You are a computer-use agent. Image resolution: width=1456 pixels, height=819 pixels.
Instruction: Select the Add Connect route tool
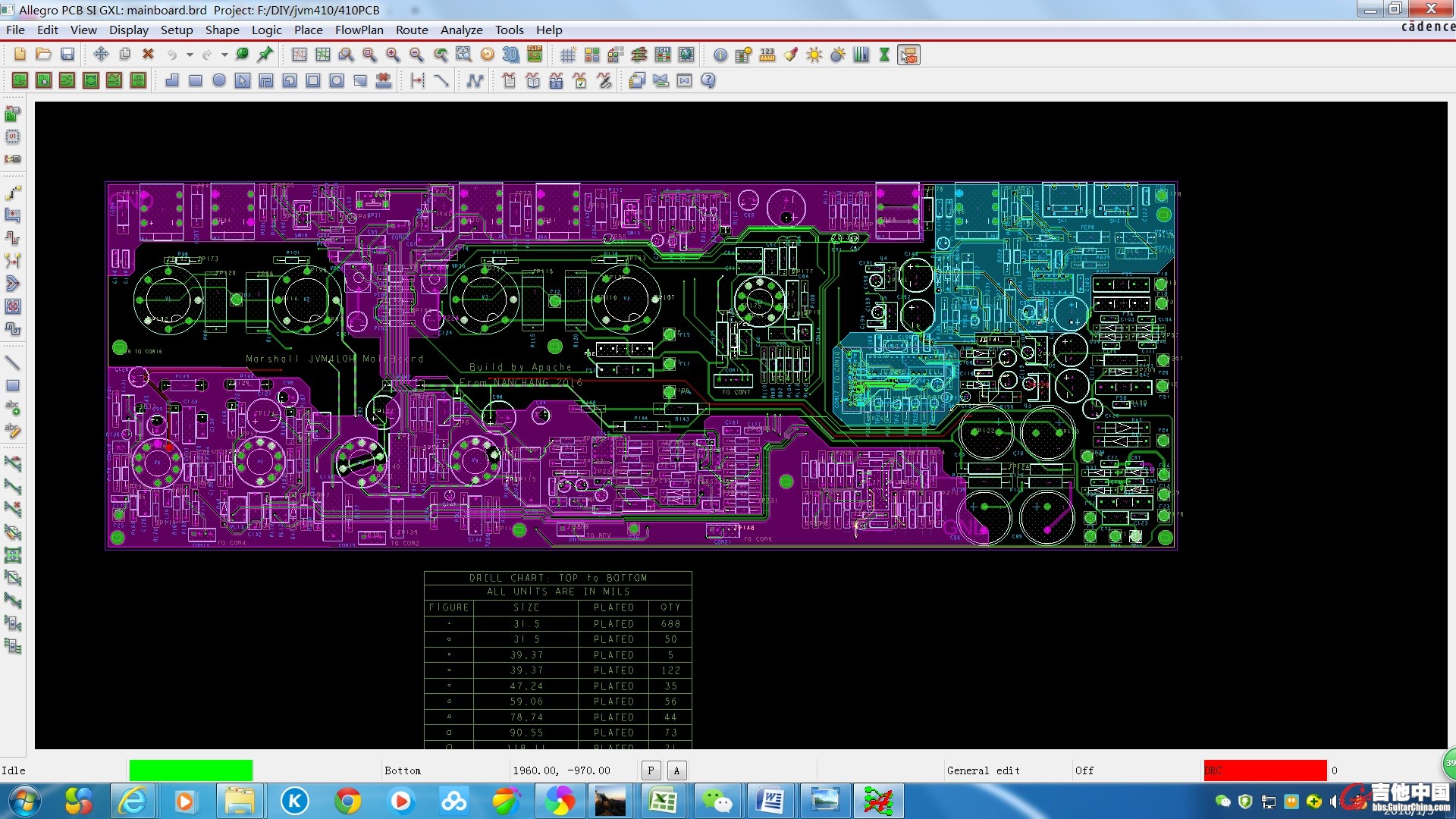(x=13, y=193)
